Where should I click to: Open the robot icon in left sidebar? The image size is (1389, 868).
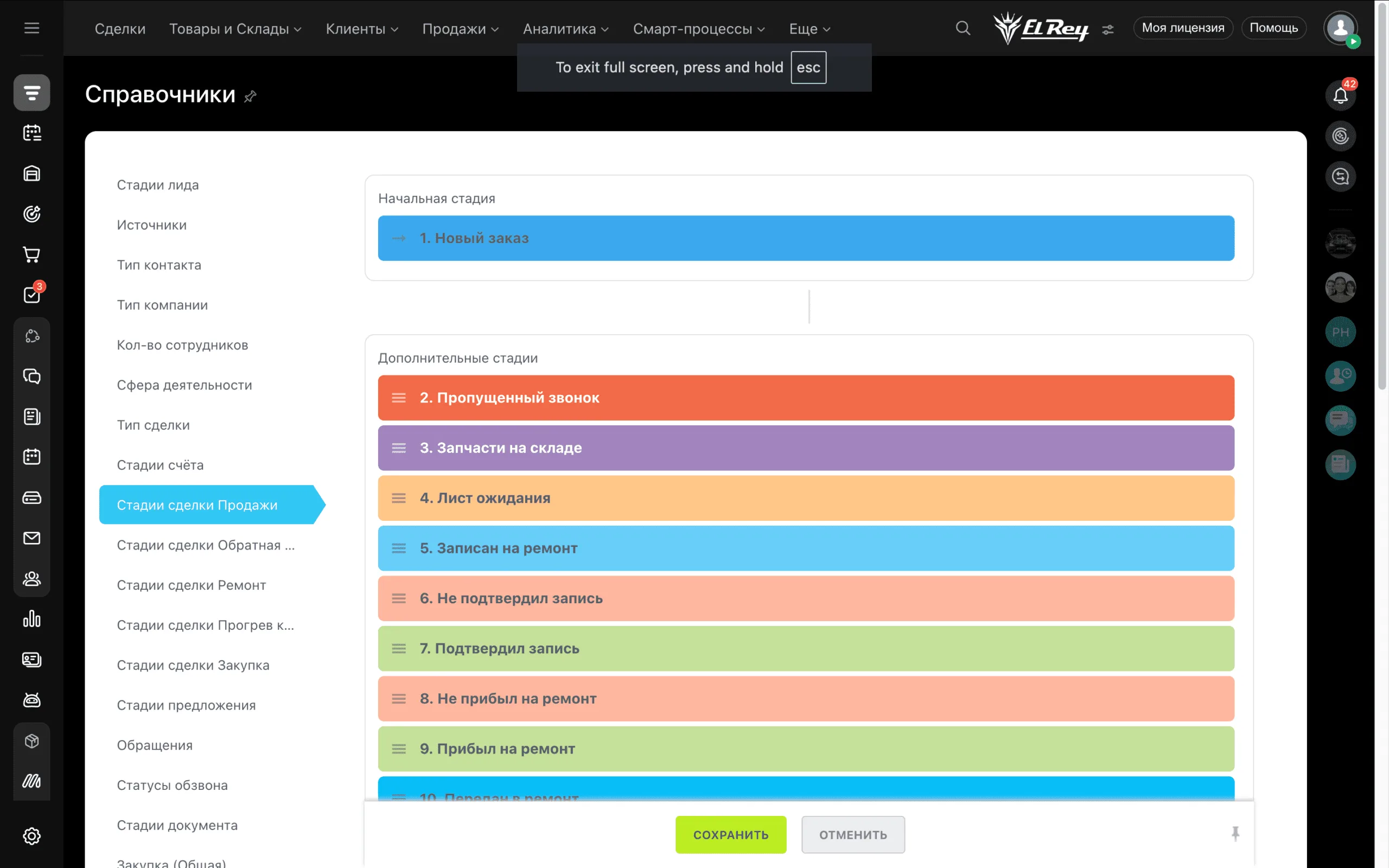click(31, 700)
